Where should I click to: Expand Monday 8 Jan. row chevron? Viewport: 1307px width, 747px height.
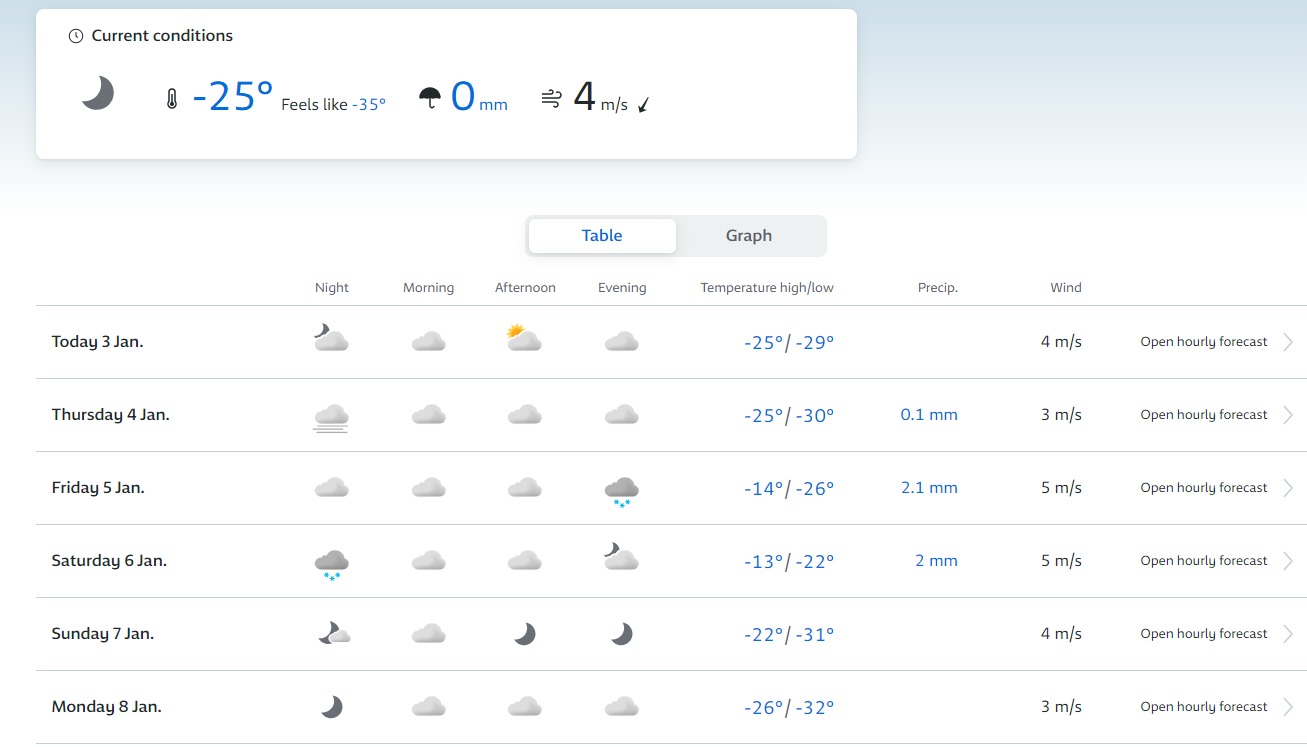tap(1288, 707)
